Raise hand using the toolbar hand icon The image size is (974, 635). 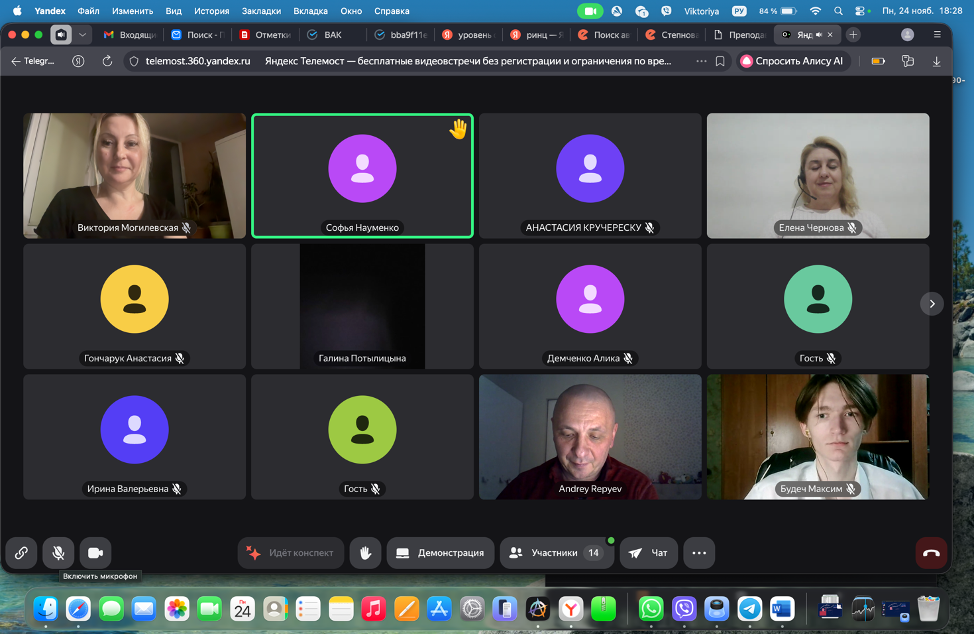click(x=365, y=552)
